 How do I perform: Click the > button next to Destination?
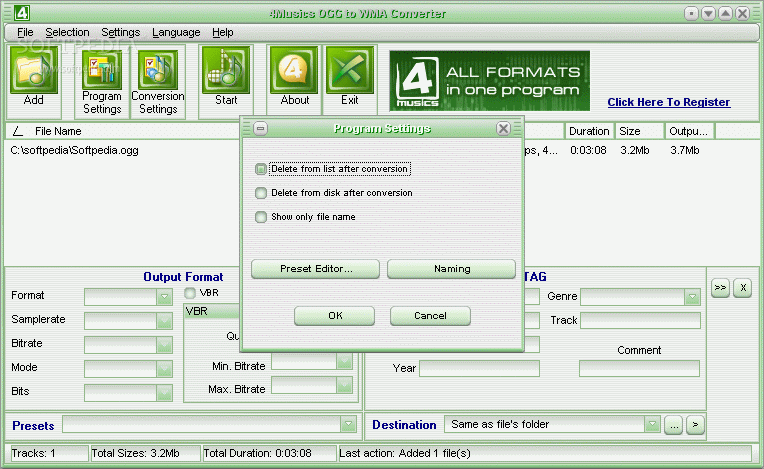(x=695, y=425)
